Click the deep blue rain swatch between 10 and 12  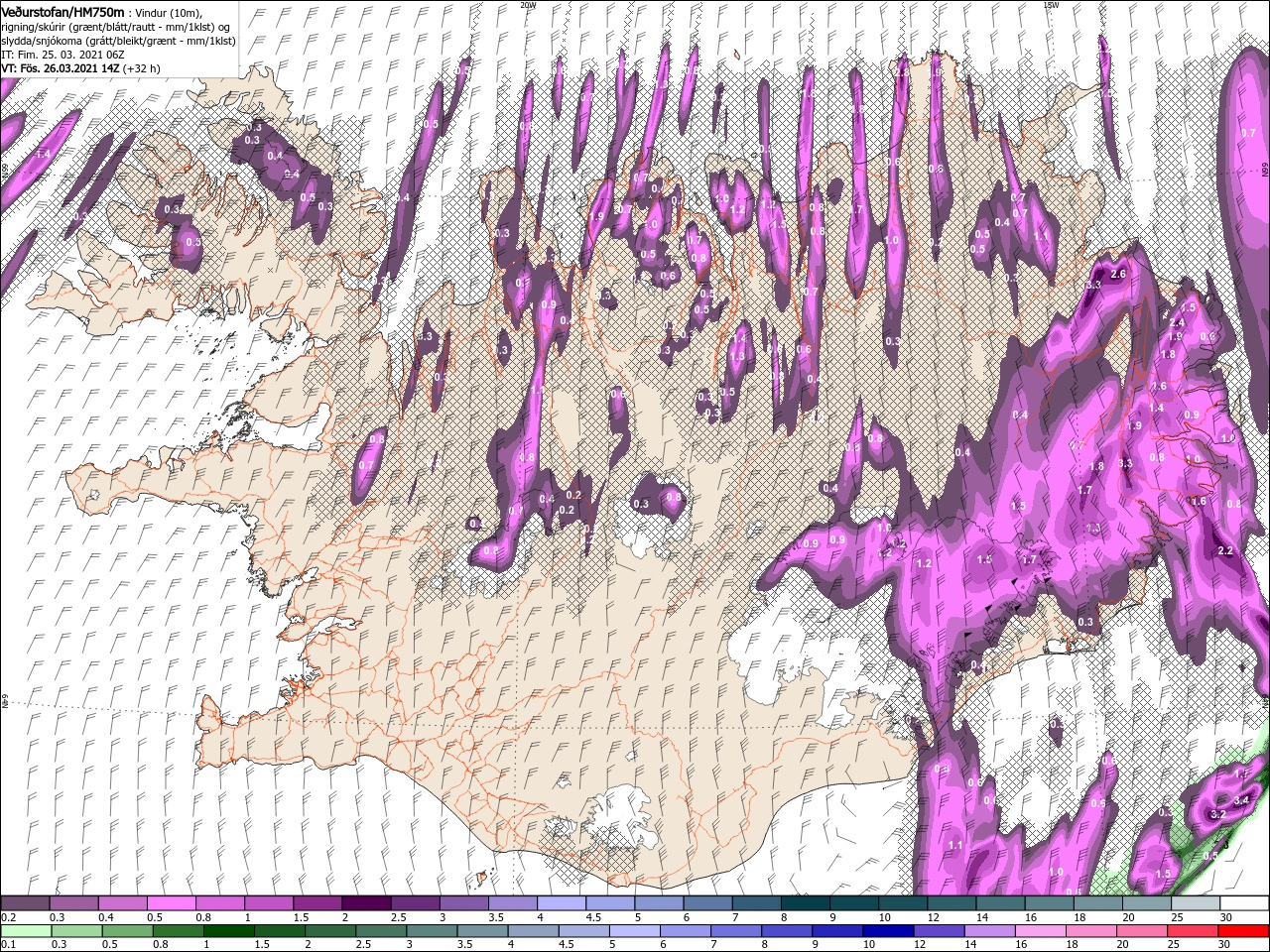point(887,932)
